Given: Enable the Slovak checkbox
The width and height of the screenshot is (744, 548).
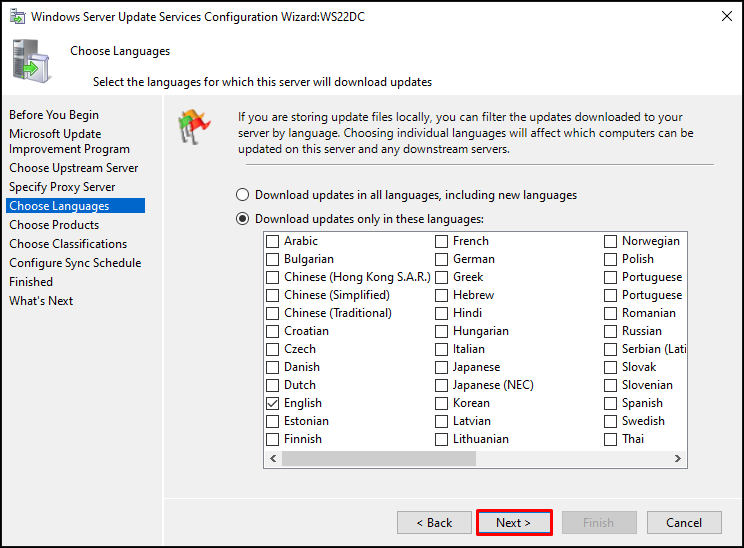Looking at the screenshot, I should pyautogui.click(x=610, y=368).
